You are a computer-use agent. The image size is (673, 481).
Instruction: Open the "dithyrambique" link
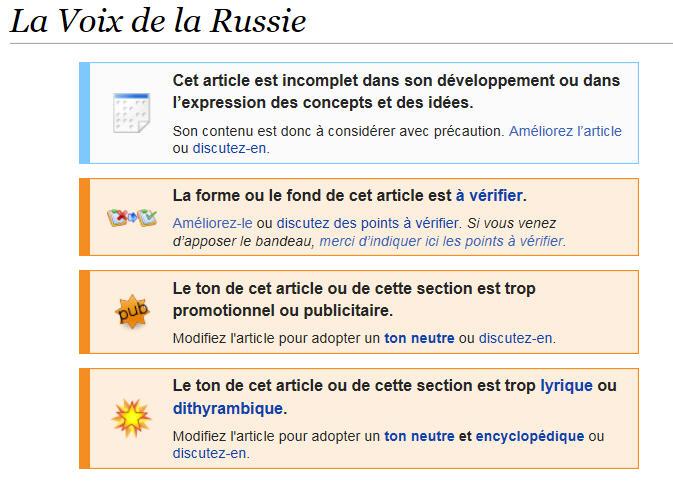pyautogui.click(x=228, y=408)
